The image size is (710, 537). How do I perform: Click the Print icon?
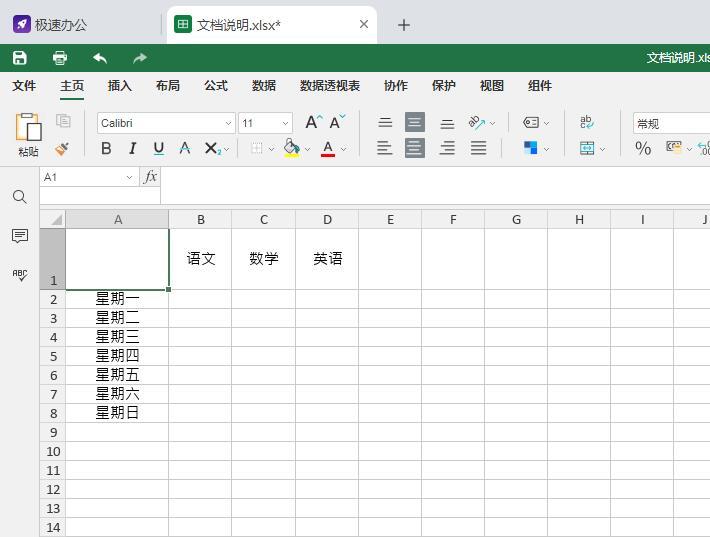60,58
